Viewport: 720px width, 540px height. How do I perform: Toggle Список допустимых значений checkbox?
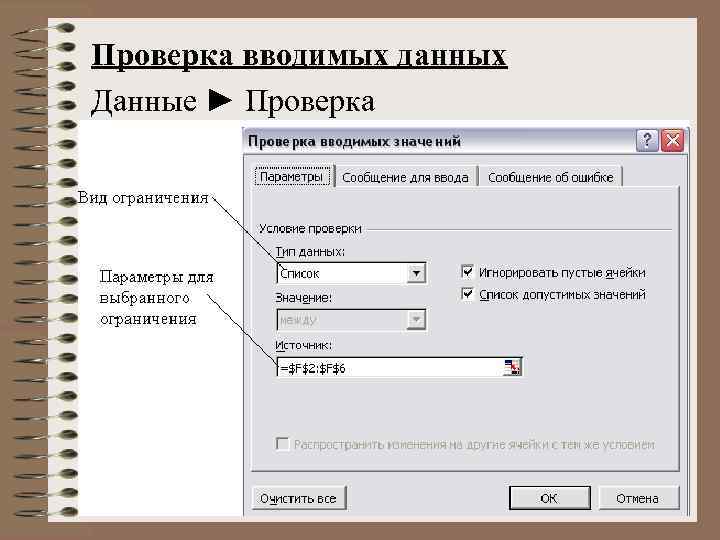pyautogui.click(x=467, y=293)
